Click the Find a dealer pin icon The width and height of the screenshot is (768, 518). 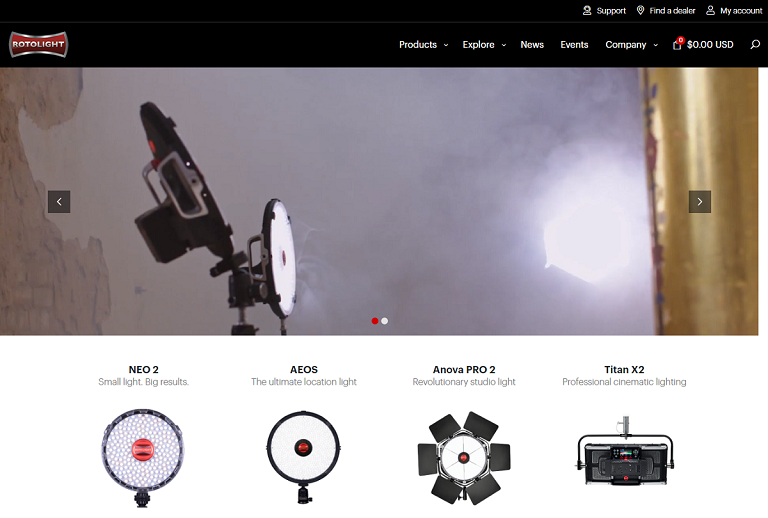pos(640,10)
